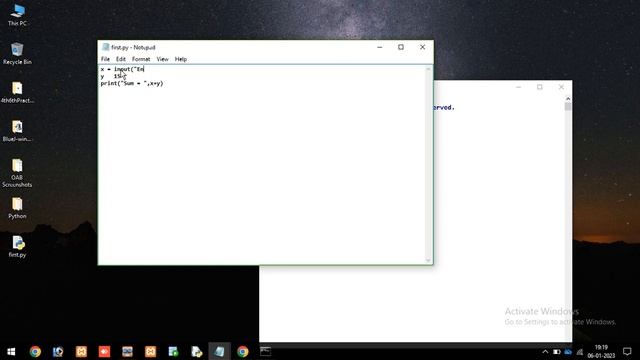Select the 4th6thPract folder on desktop
Viewport: 640px width, 360px height.
point(17,92)
